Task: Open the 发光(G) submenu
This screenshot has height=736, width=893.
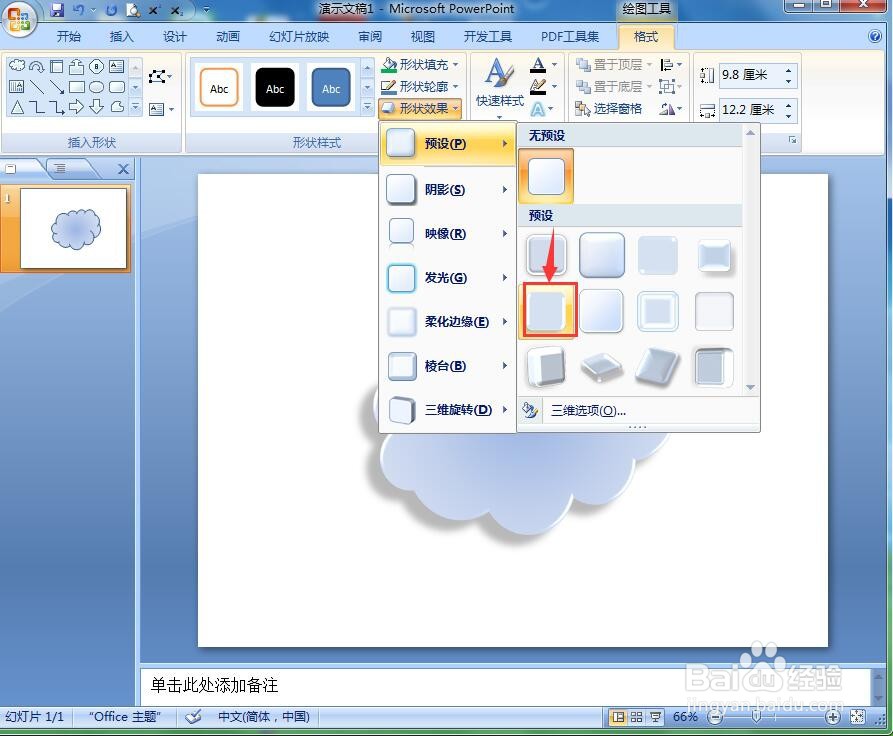Action: (x=448, y=277)
